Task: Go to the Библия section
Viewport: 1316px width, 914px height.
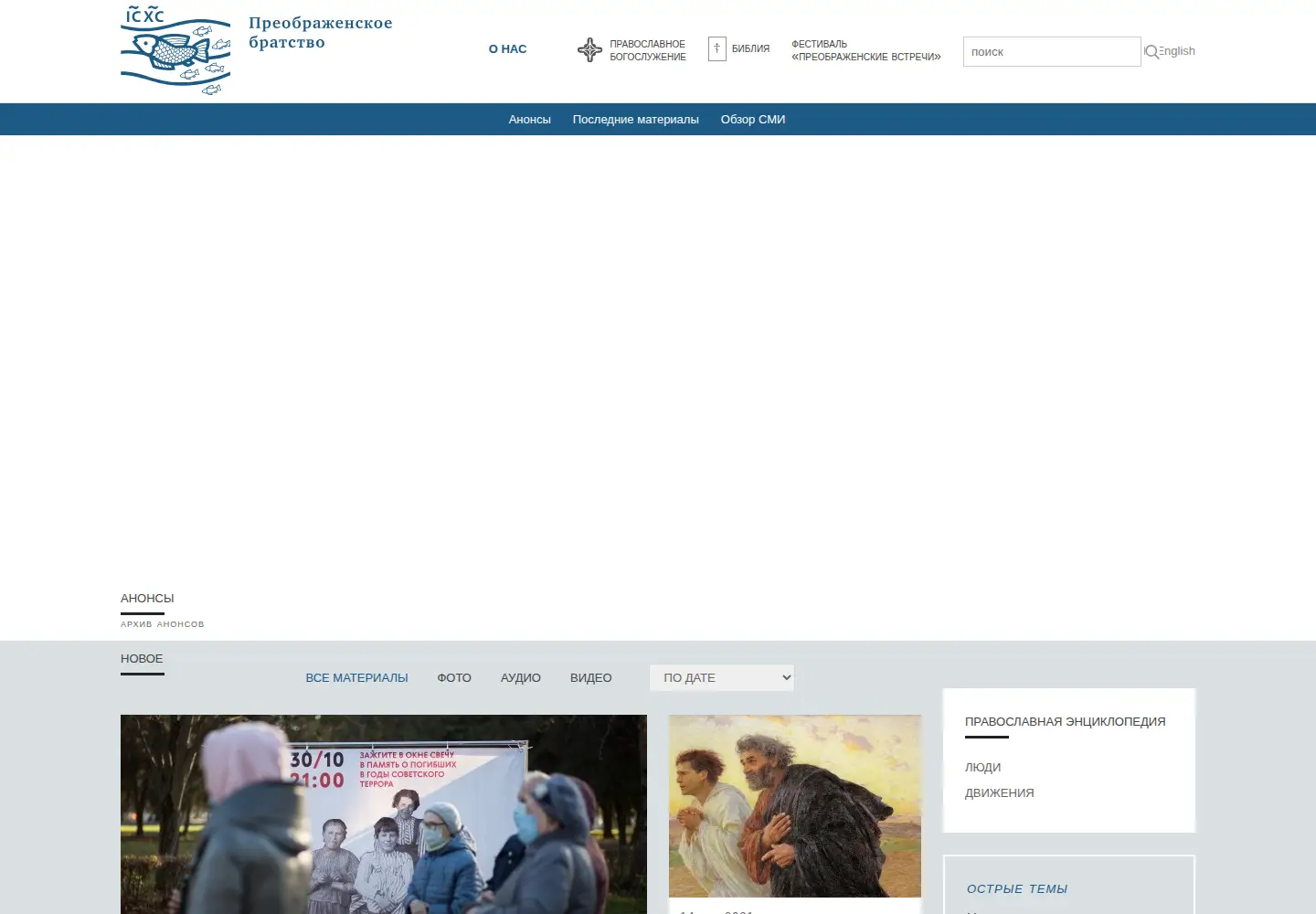Action: 750,49
